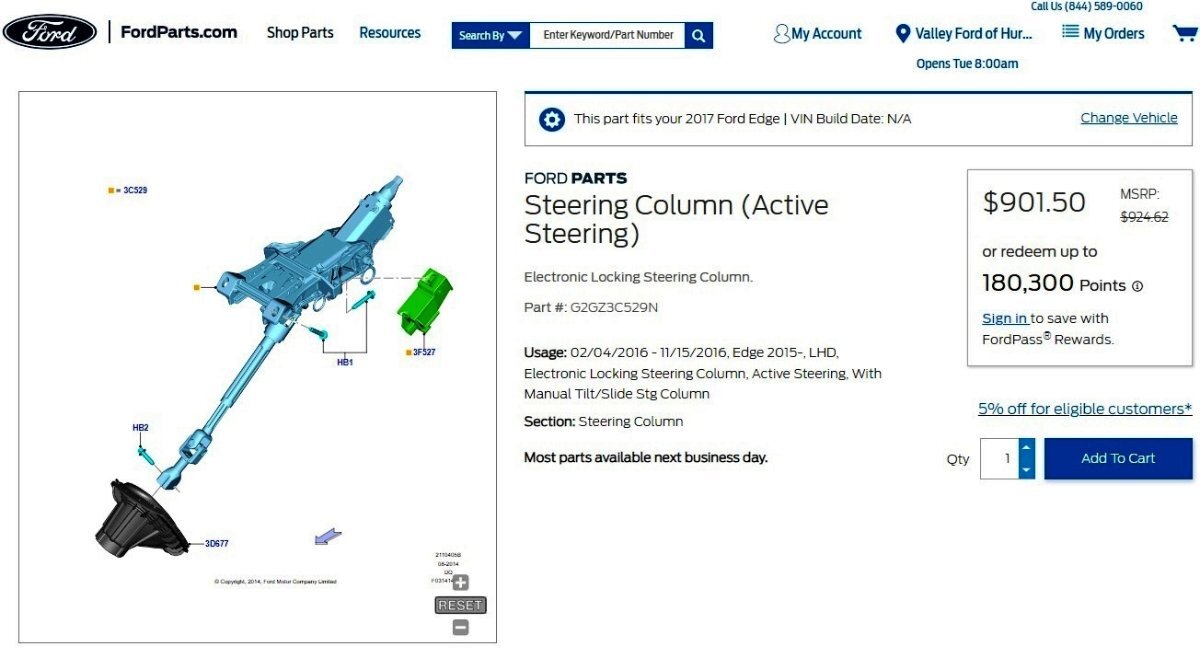Click the My Account person icon
Image resolution: width=1200 pixels, height=658 pixels.
pos(782,34)
